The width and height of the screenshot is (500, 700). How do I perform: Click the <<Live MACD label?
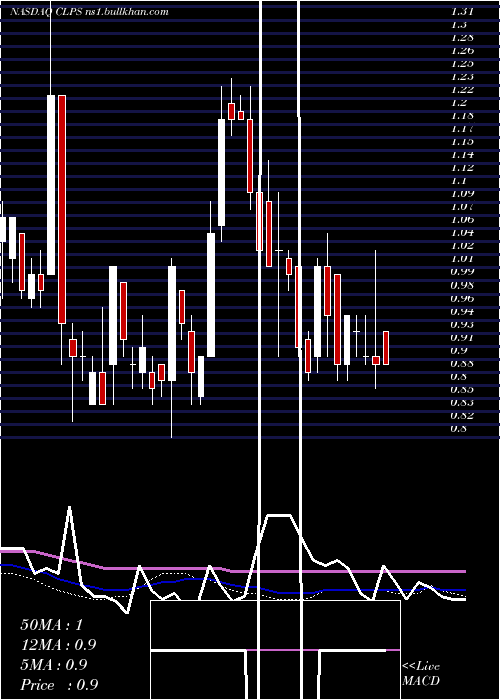[421, 674]
